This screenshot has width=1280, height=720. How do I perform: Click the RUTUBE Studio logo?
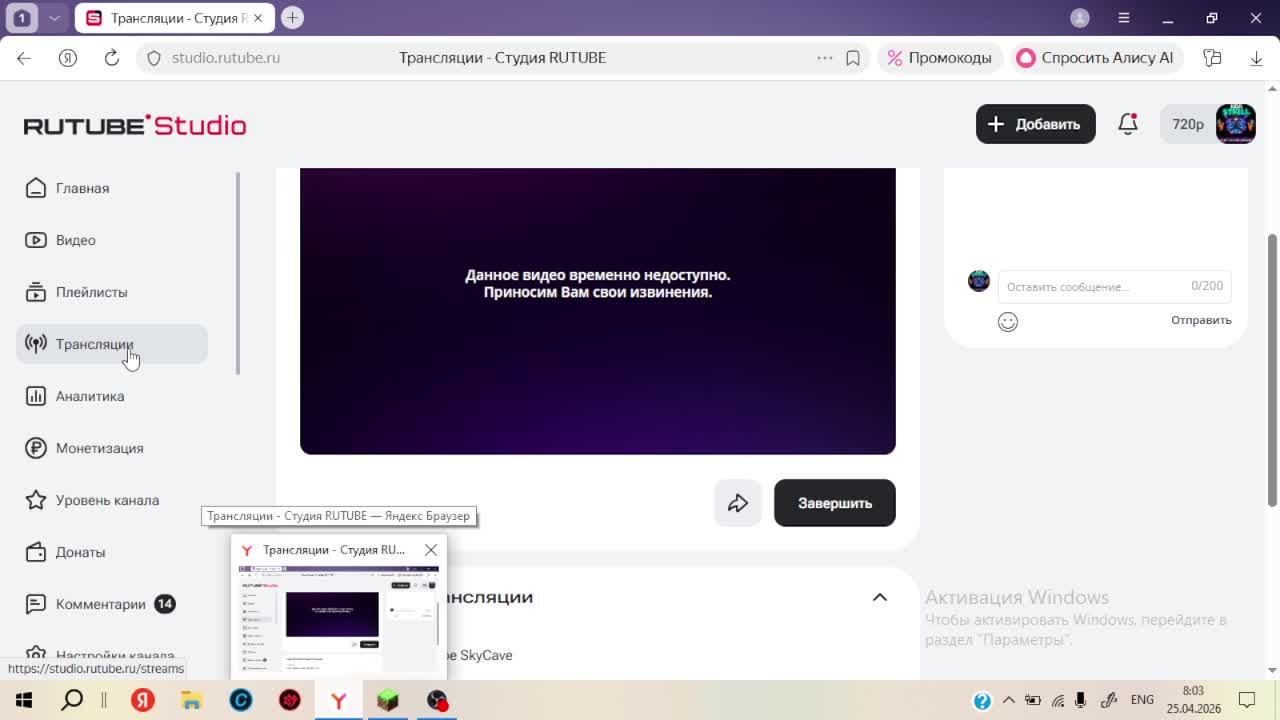coord(135,125)
